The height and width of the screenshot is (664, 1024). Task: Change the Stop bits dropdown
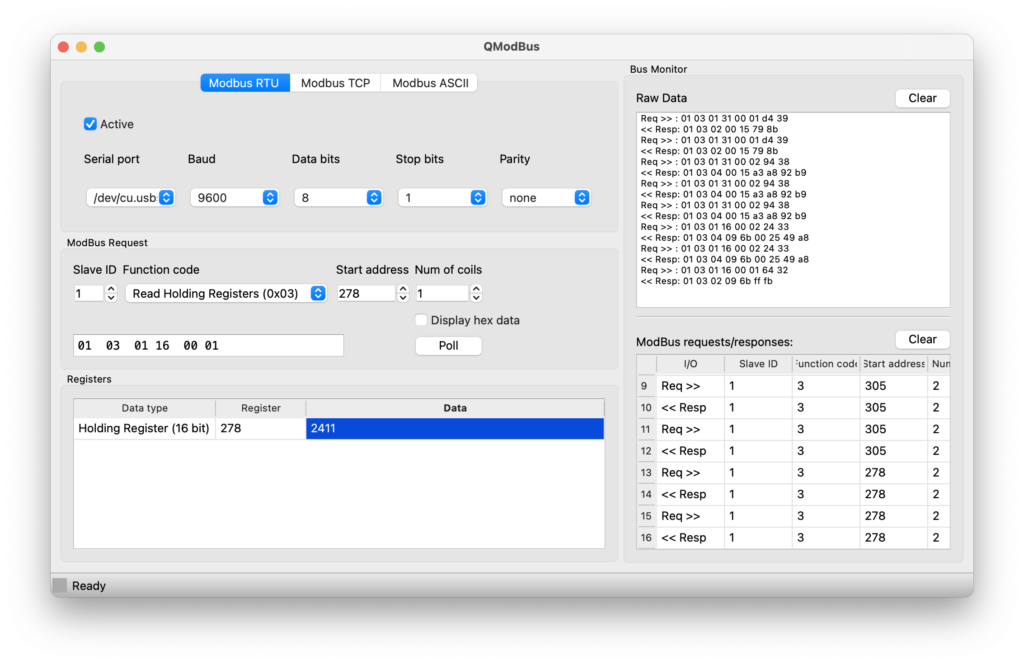(443, 198)
